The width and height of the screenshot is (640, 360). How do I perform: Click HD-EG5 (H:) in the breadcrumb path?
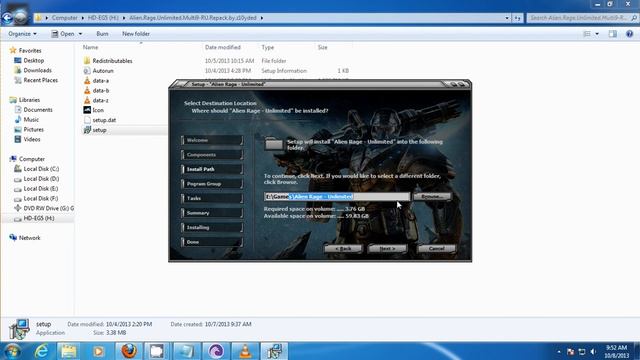click(103, 18)
